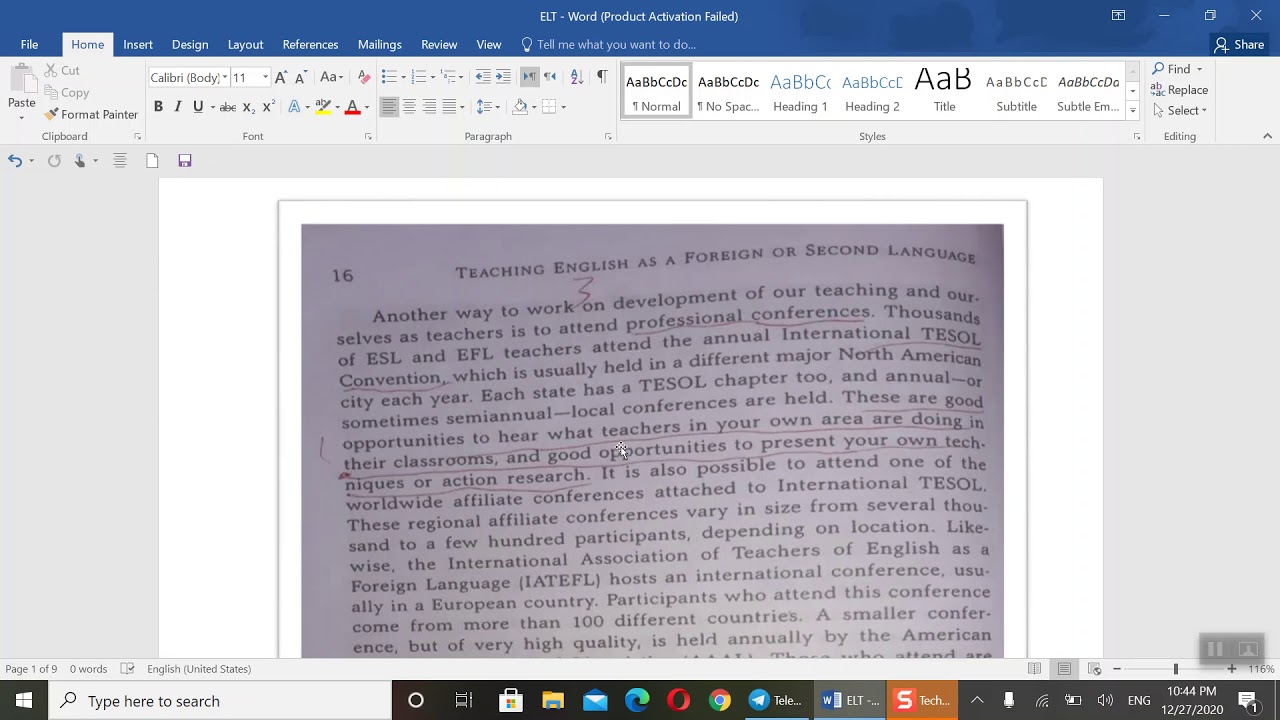The image size is (1280, 720).
Task: Open the bullets list dropdown
Action: 402,77
